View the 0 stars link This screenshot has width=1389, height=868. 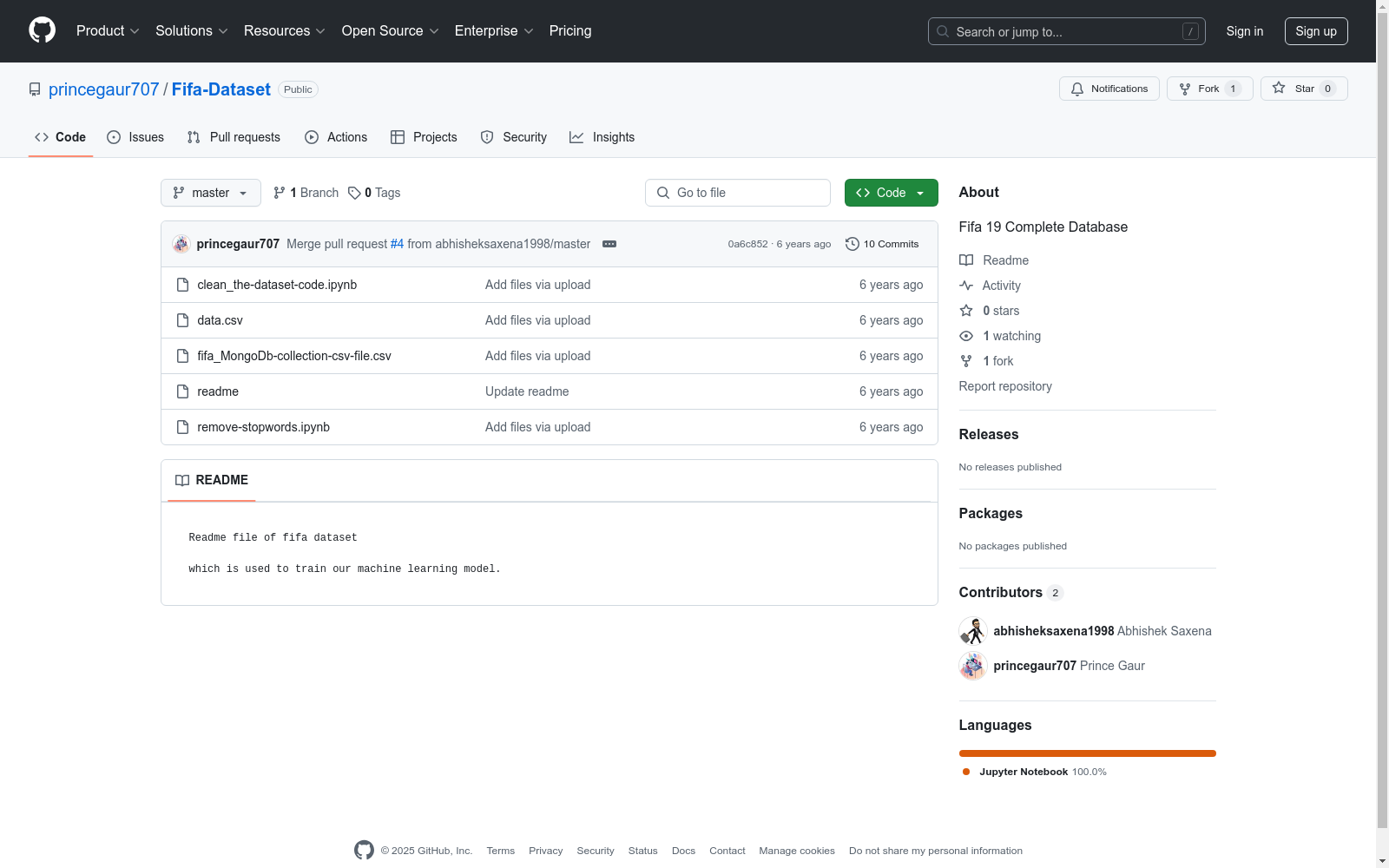click(x=990, y=311)
